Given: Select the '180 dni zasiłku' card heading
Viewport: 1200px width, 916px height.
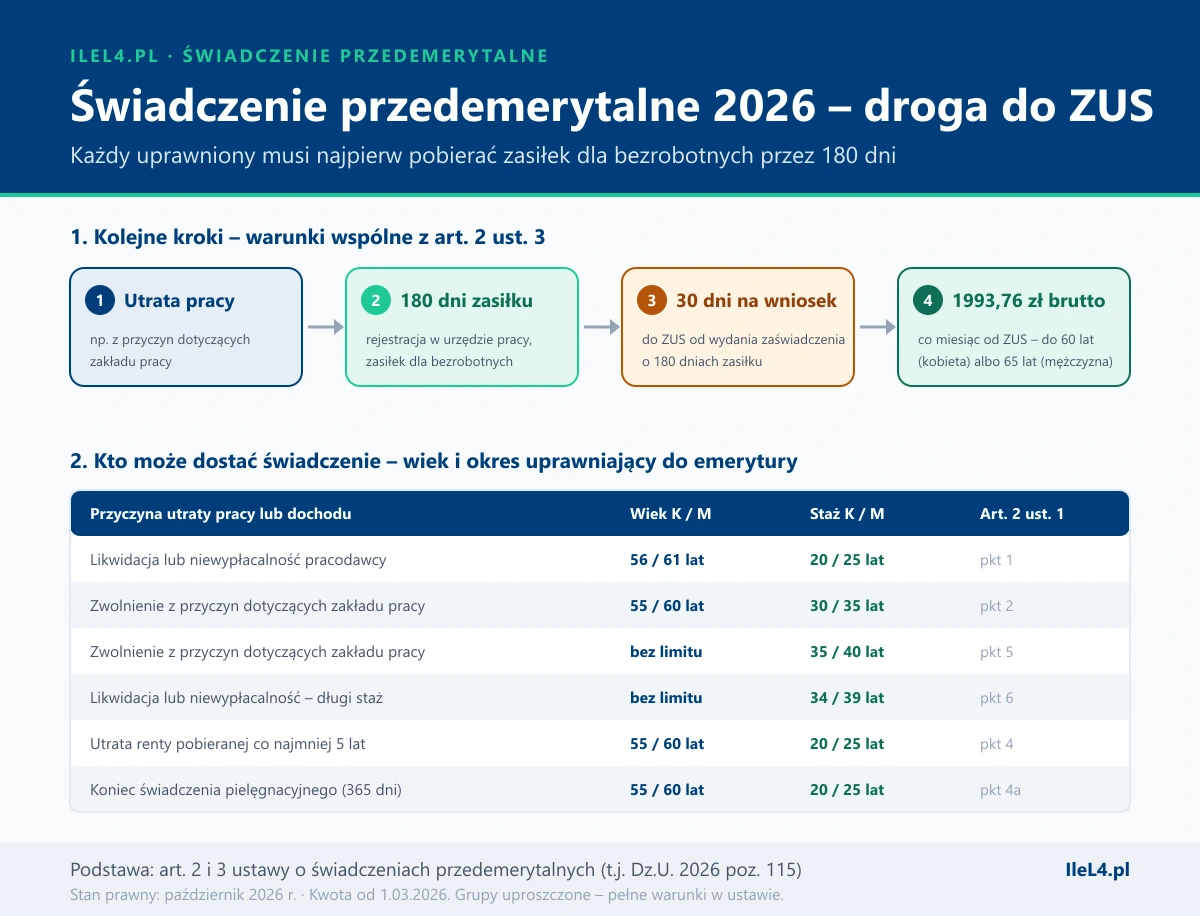Looking at the screenshot, I should coord(467,300).
